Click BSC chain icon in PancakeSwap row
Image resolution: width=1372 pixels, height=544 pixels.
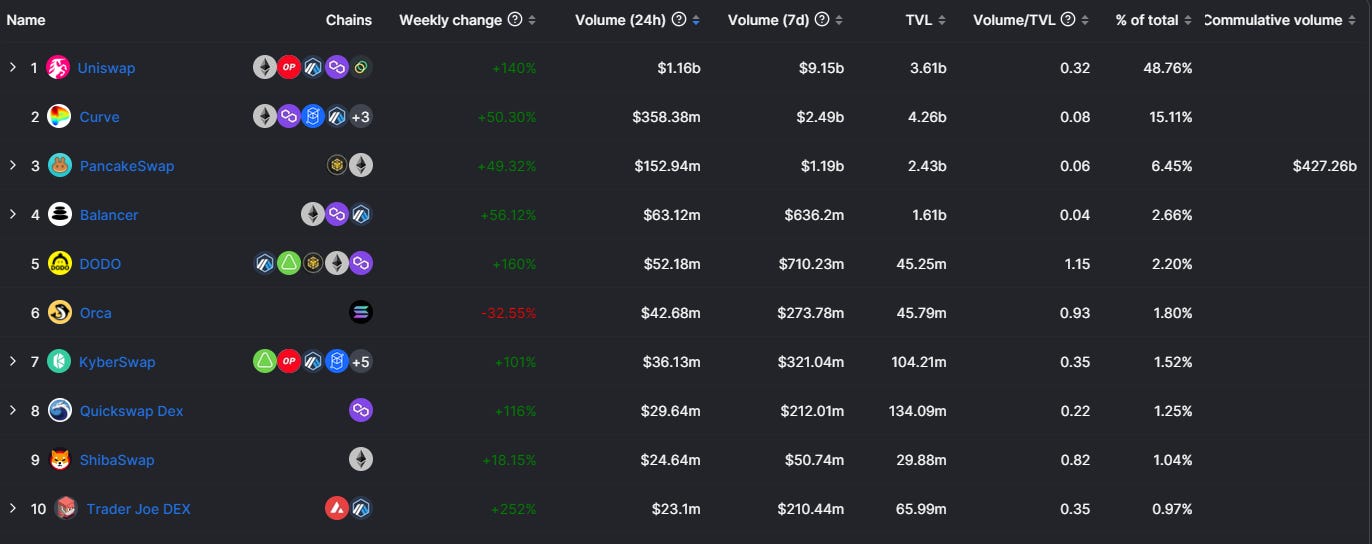click(x=337, y=166)
